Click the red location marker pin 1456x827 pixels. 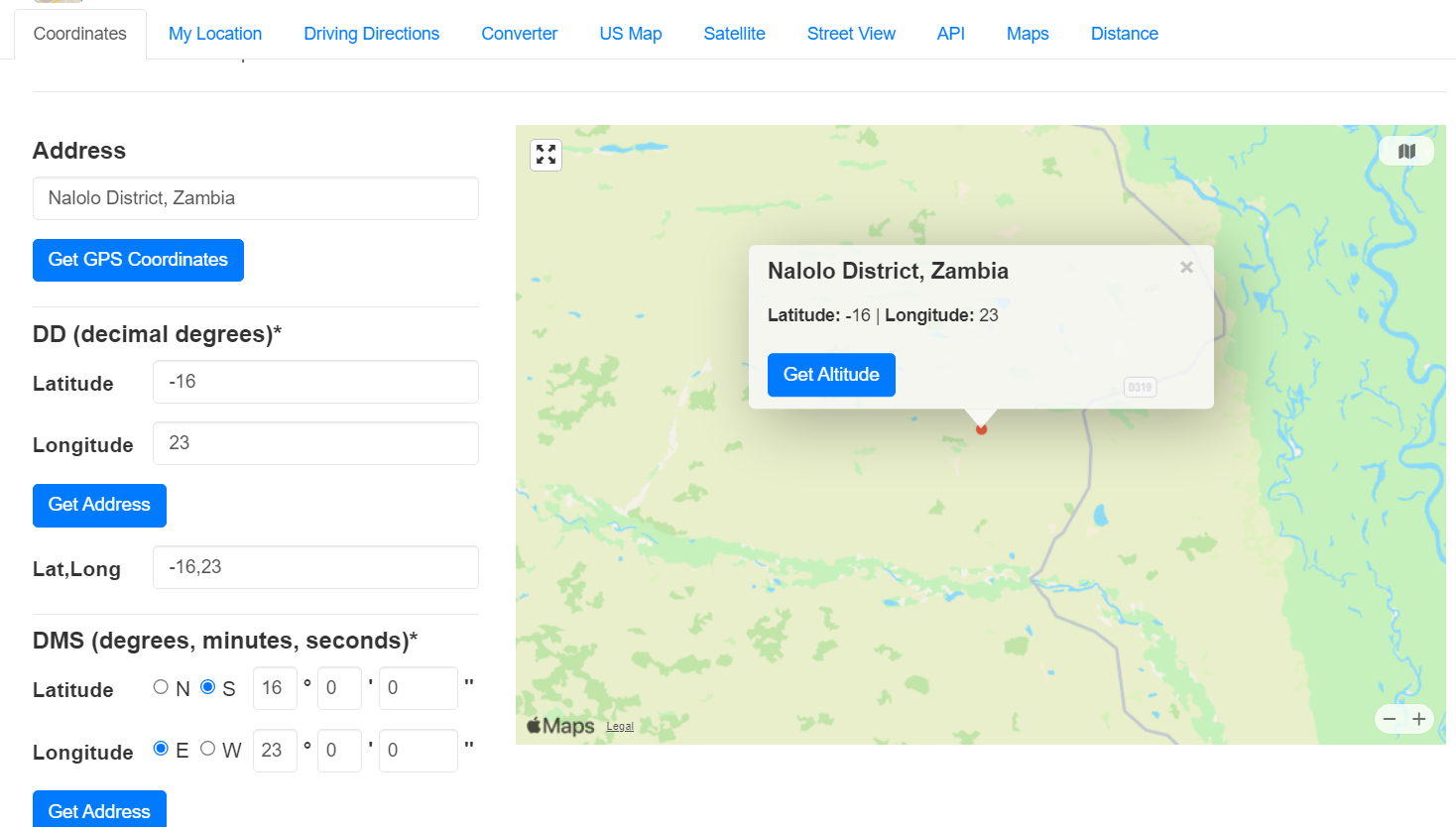coord(981,429)
